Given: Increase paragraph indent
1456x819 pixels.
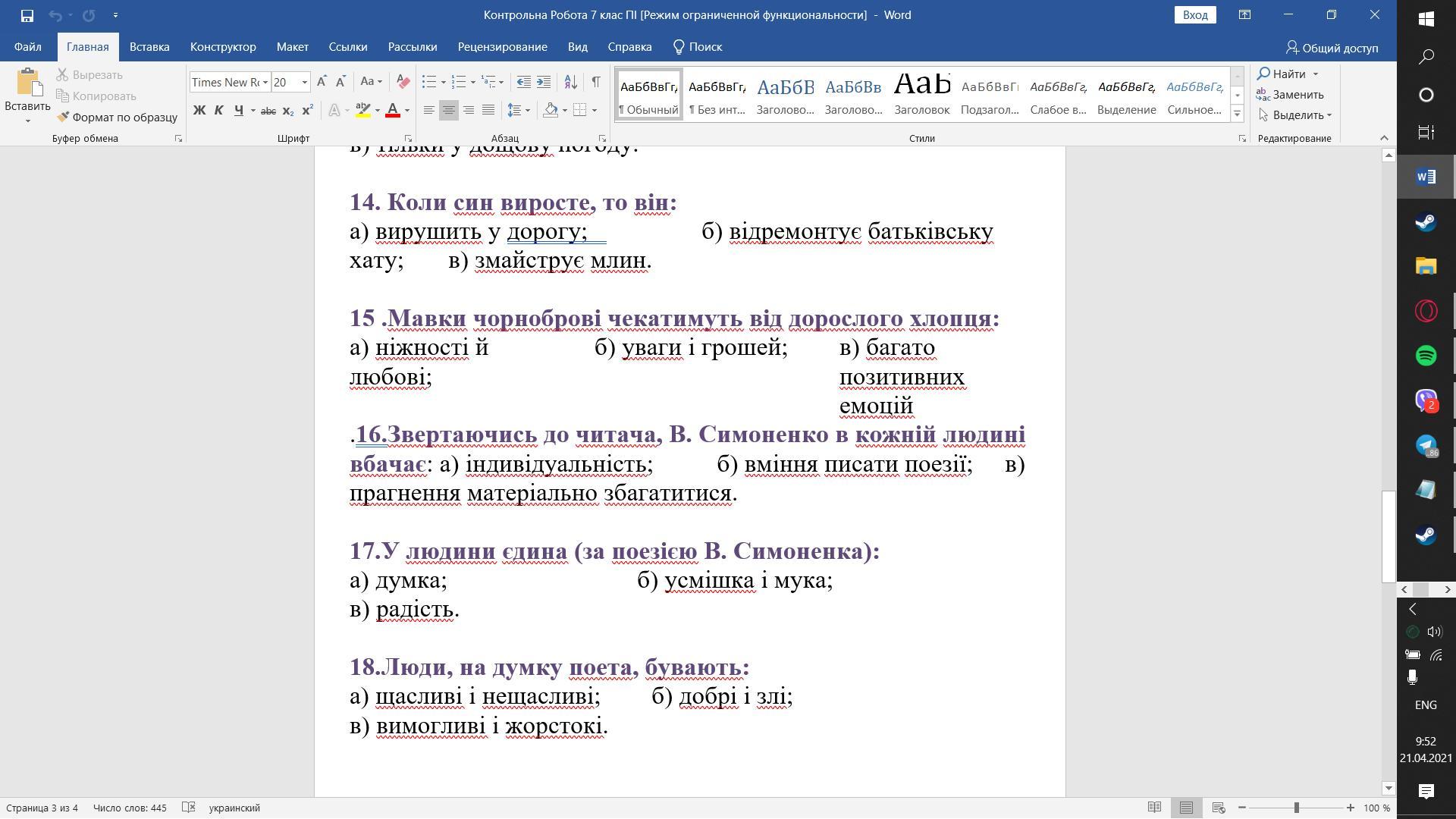Looking at the screenshot, I should 544,82.
